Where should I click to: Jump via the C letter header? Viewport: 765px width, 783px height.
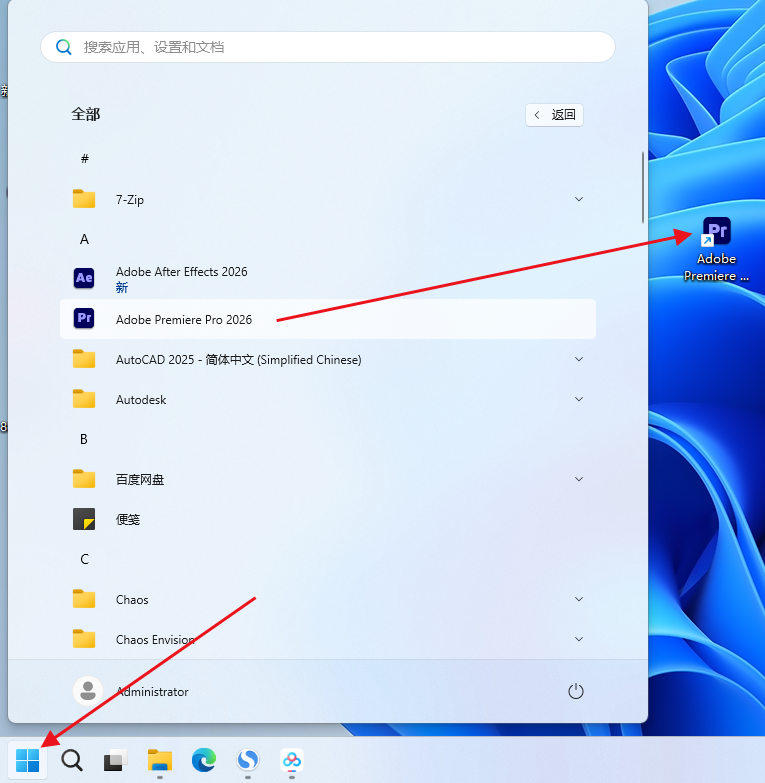[x=84, y=559]
